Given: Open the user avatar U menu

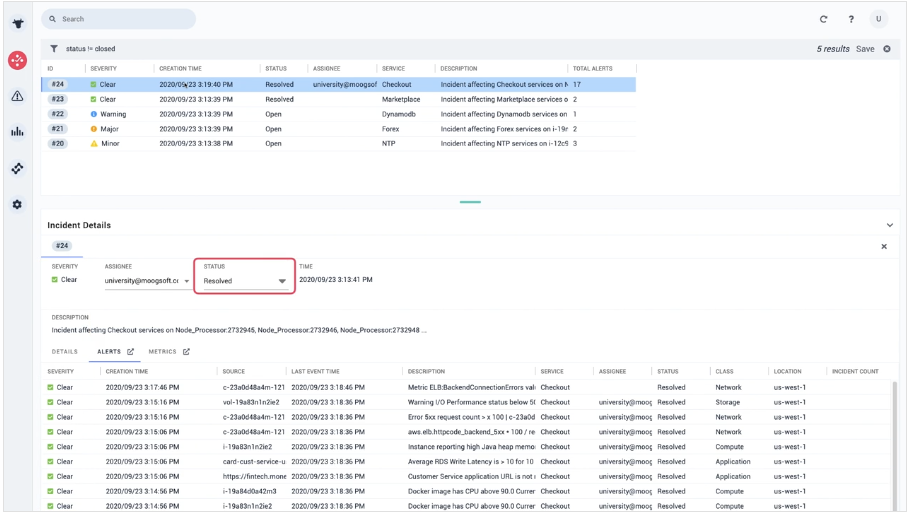Looking at the screenshot, I should point(879,19).
